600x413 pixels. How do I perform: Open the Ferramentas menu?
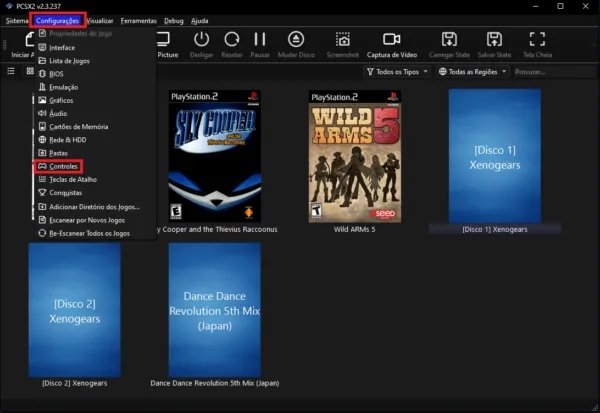[139, 21]
